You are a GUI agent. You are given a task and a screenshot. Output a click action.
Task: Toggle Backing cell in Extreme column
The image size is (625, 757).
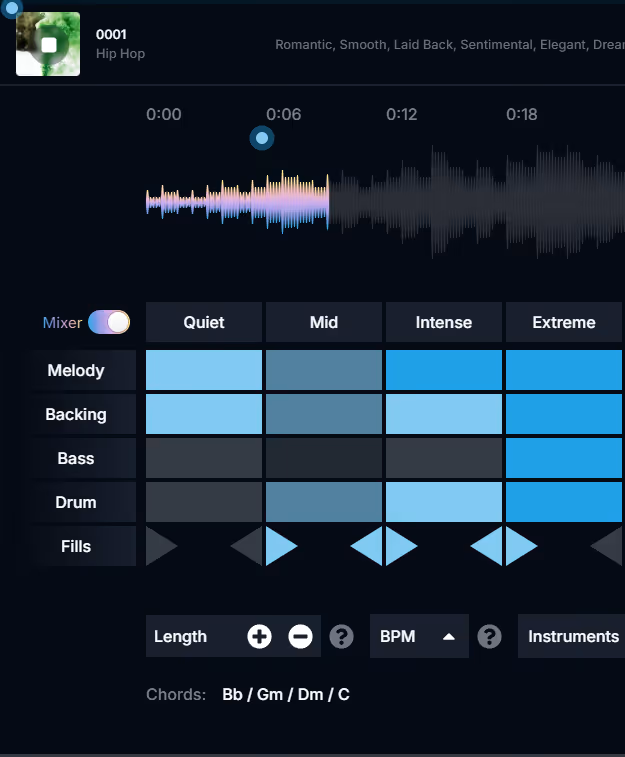[564, 414]
